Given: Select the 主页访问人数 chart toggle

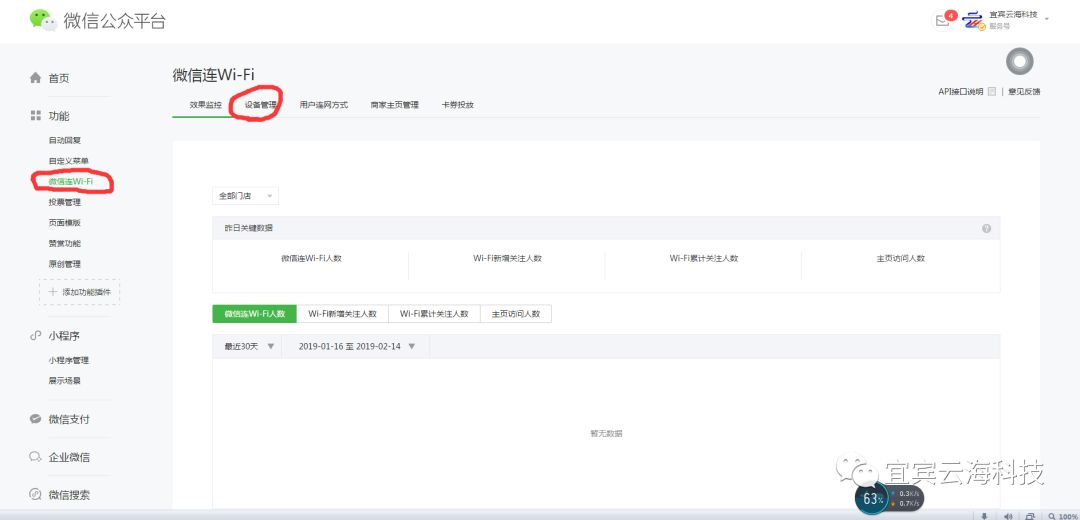Looking at the screenshot, I should coord(516,314).
